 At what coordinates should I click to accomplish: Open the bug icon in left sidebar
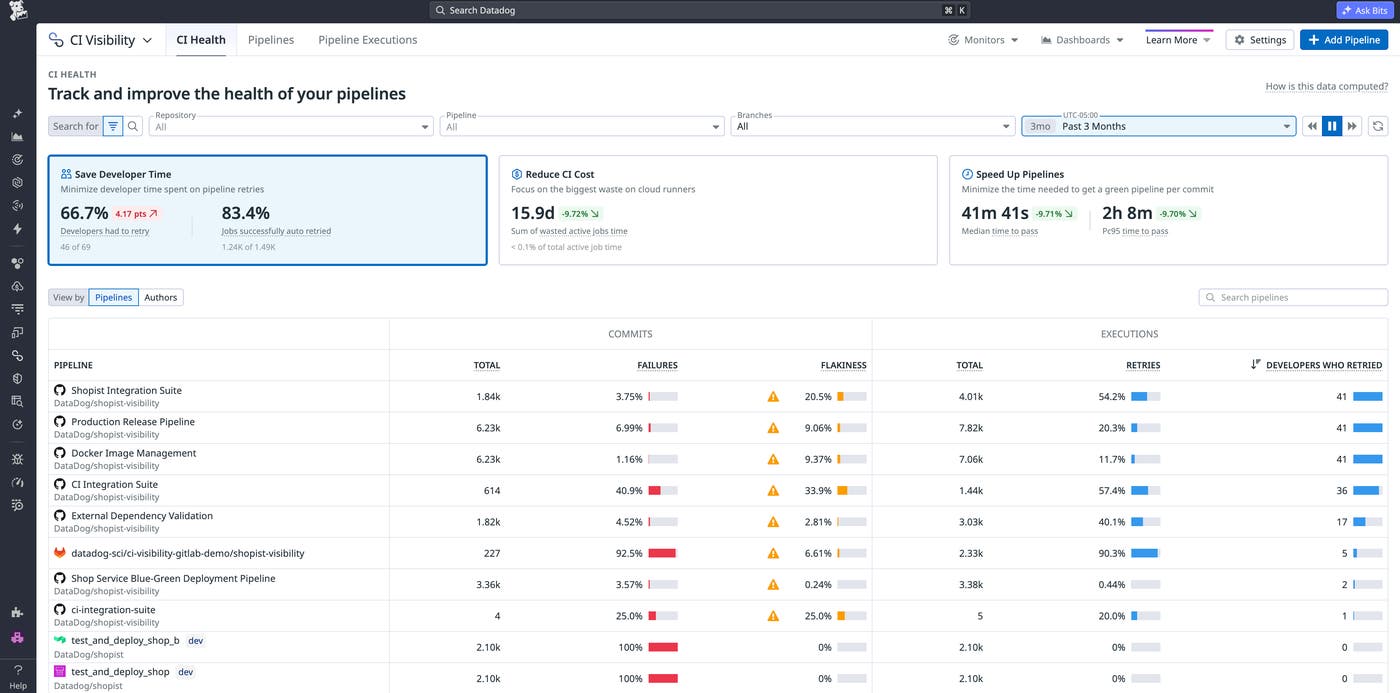pyautogui.click(x=17, y=459)
